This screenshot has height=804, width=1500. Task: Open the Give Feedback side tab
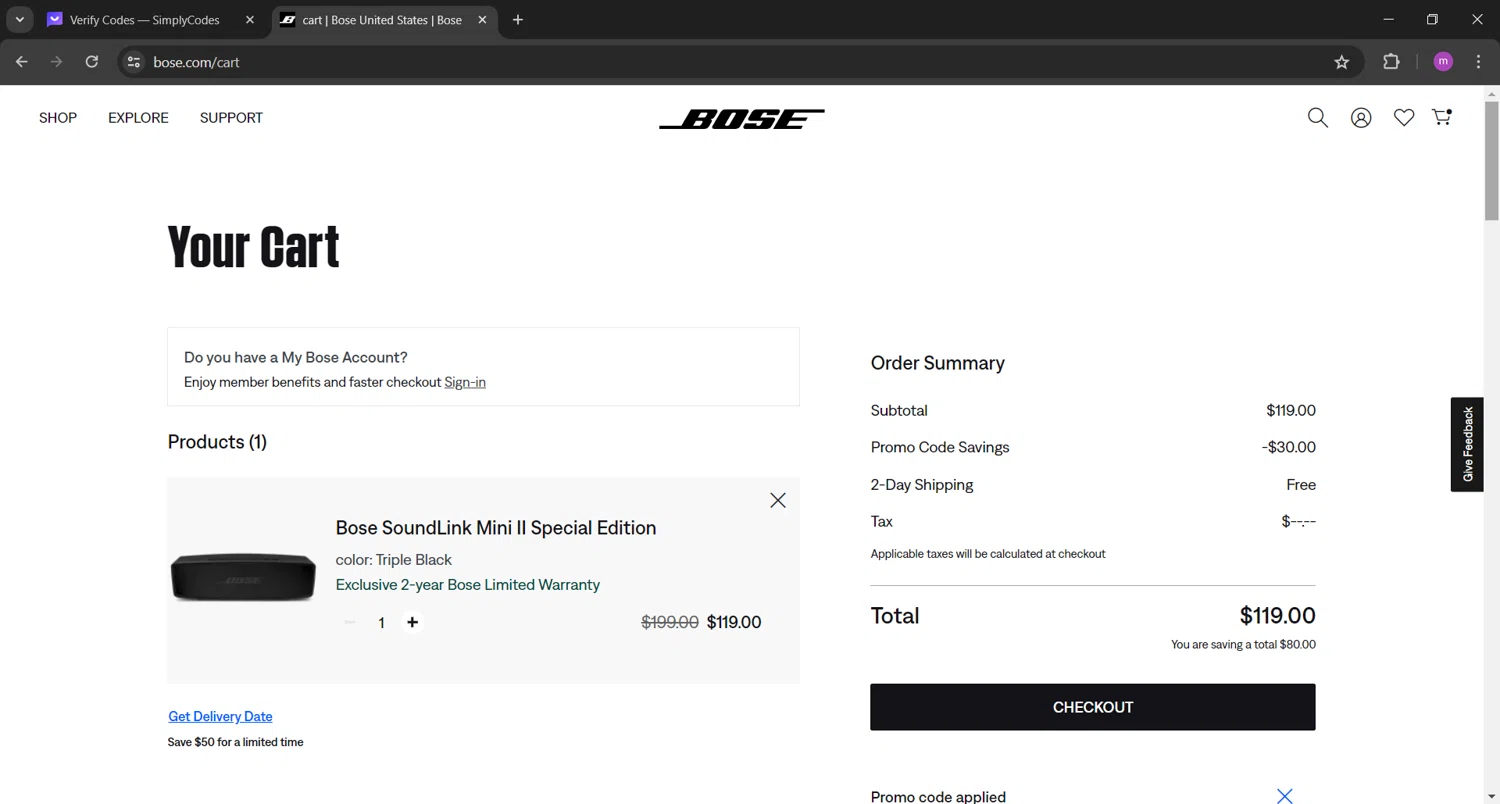(1467, 444)
